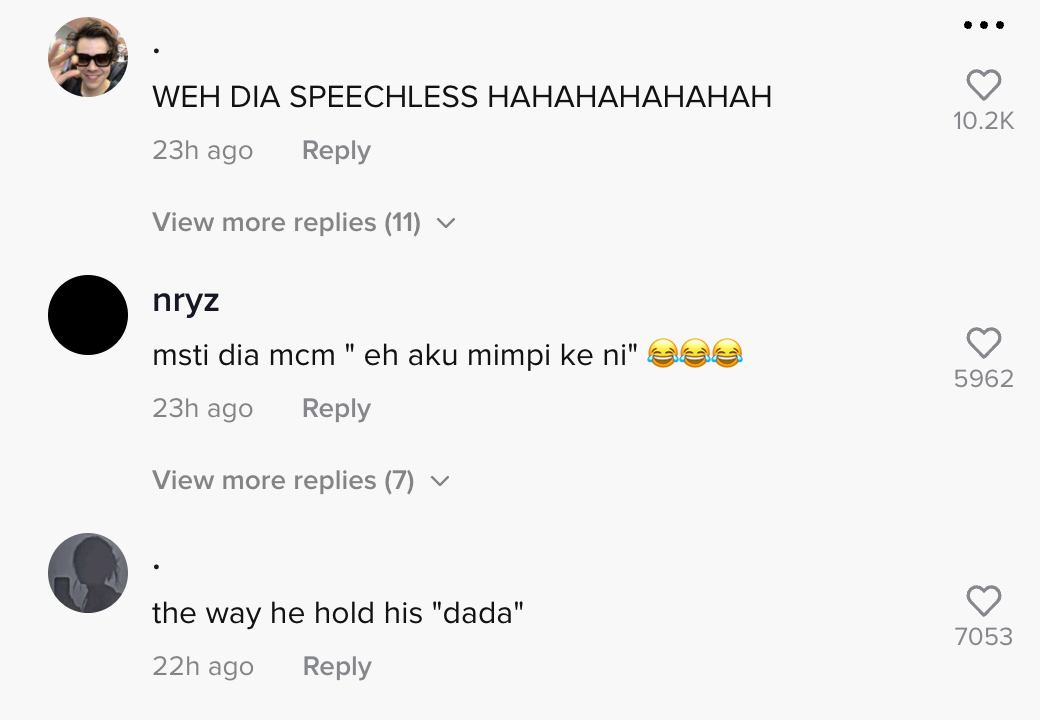Like the "WEH DIA SPEECHLESS" comment heart
Viewport: 1040px width, 720px height.
click(x=984, y=86)
